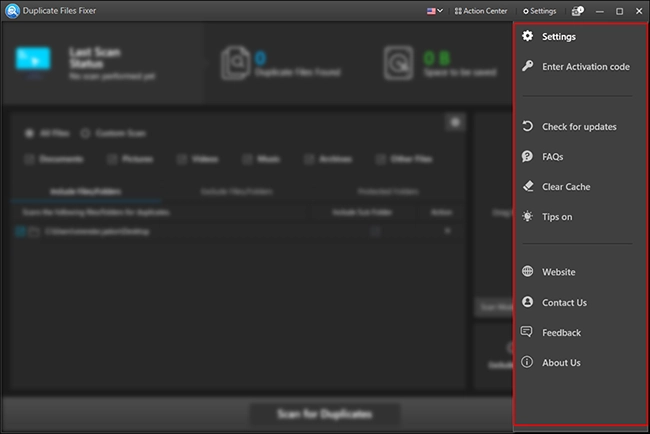
Task: Click the gear icon above scan options
Action: pos(455,123)
